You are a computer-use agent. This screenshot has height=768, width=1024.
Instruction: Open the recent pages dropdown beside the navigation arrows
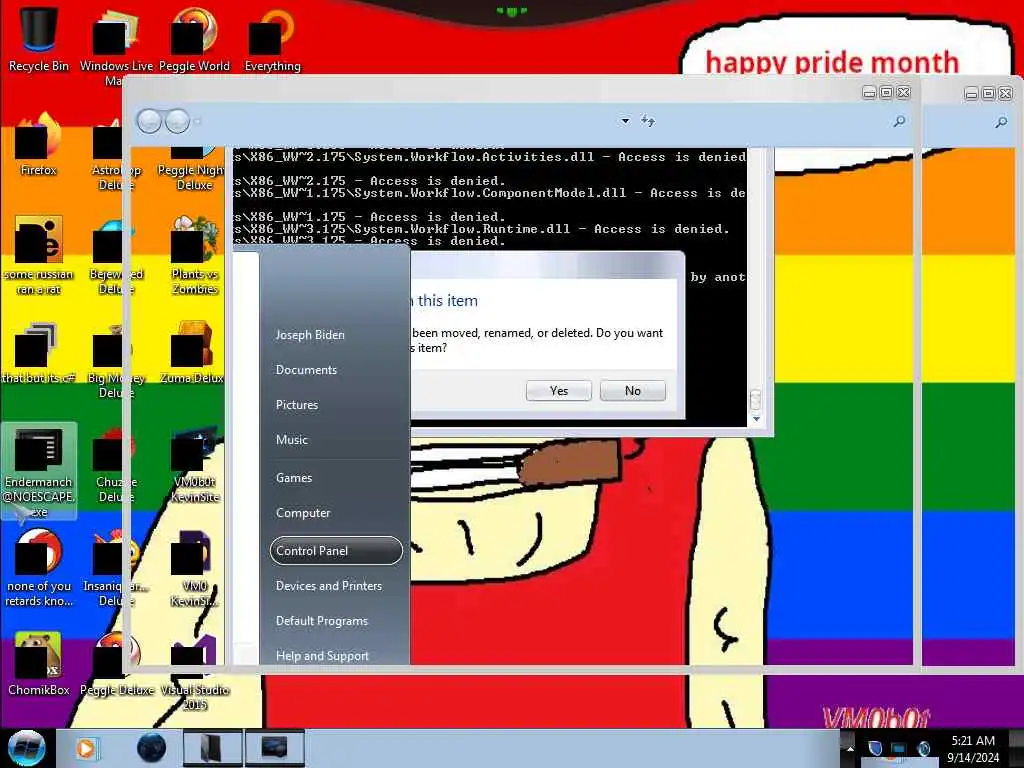(197, 121)
